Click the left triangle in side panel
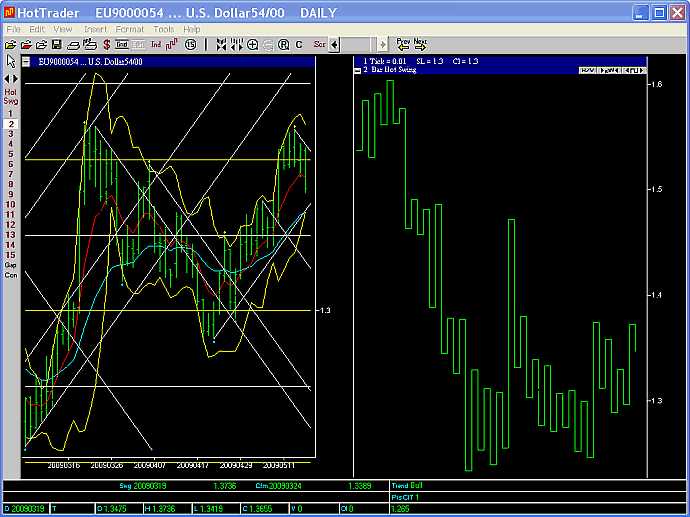 6,79
